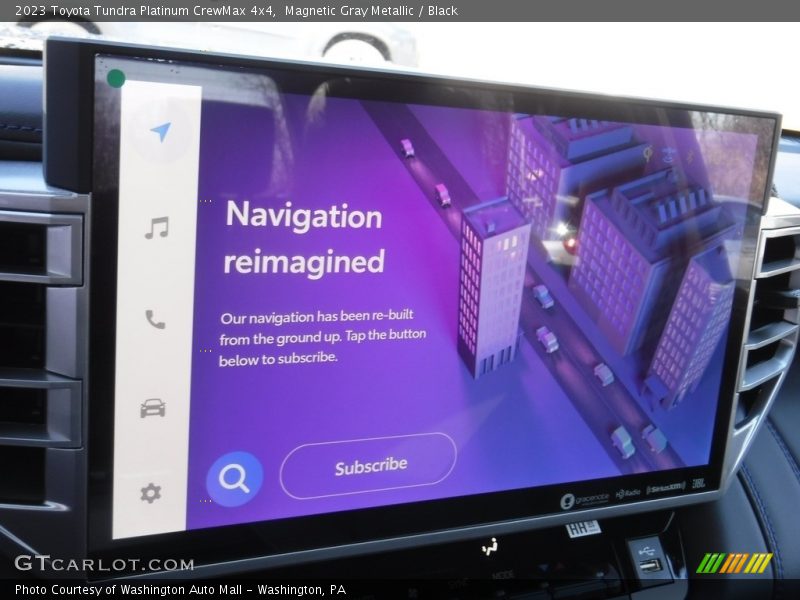
Task: Open the music note audio menu
Action: click(157, 228)
